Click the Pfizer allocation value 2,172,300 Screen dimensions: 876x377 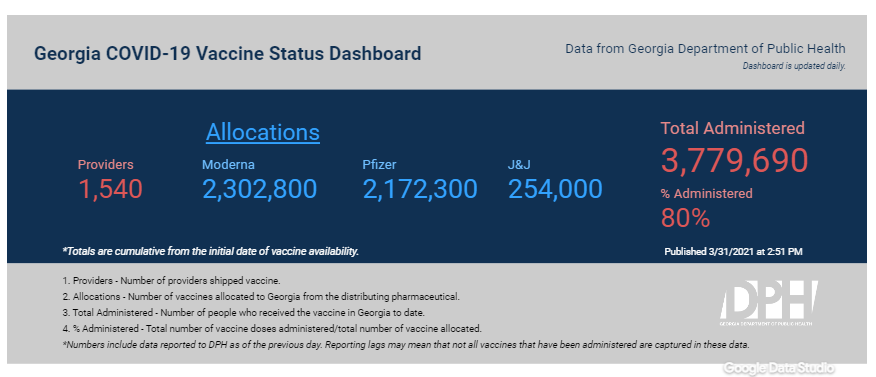pos(420,189)
